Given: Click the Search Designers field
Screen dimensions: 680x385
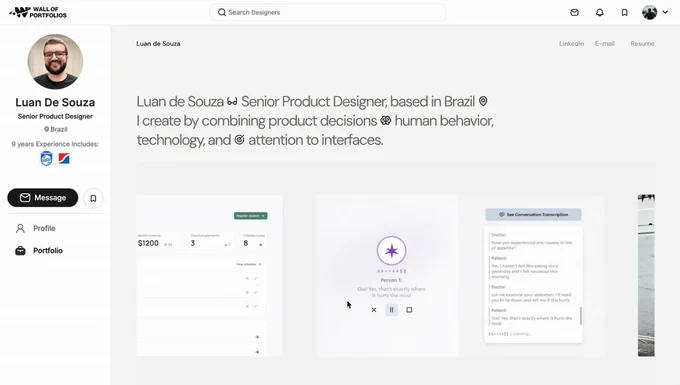Looking at the screenshot, I should tap(328, 12).
